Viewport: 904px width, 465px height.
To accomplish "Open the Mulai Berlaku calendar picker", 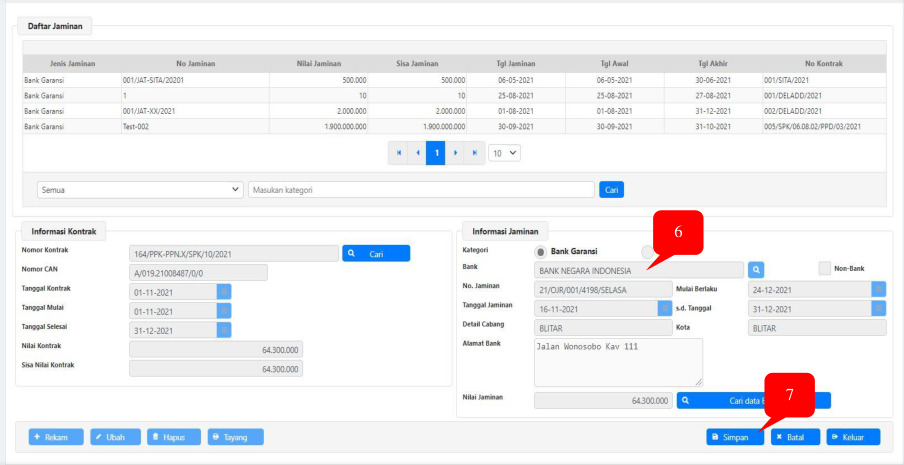I will 878,289.
